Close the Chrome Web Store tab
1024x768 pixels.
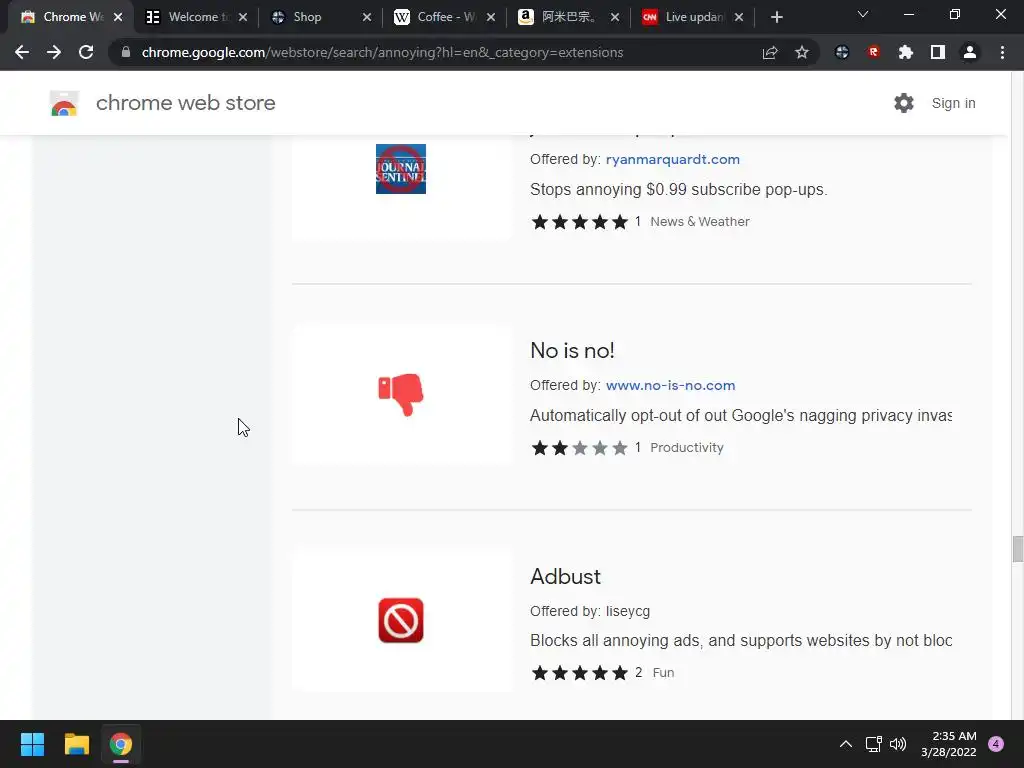118,17
